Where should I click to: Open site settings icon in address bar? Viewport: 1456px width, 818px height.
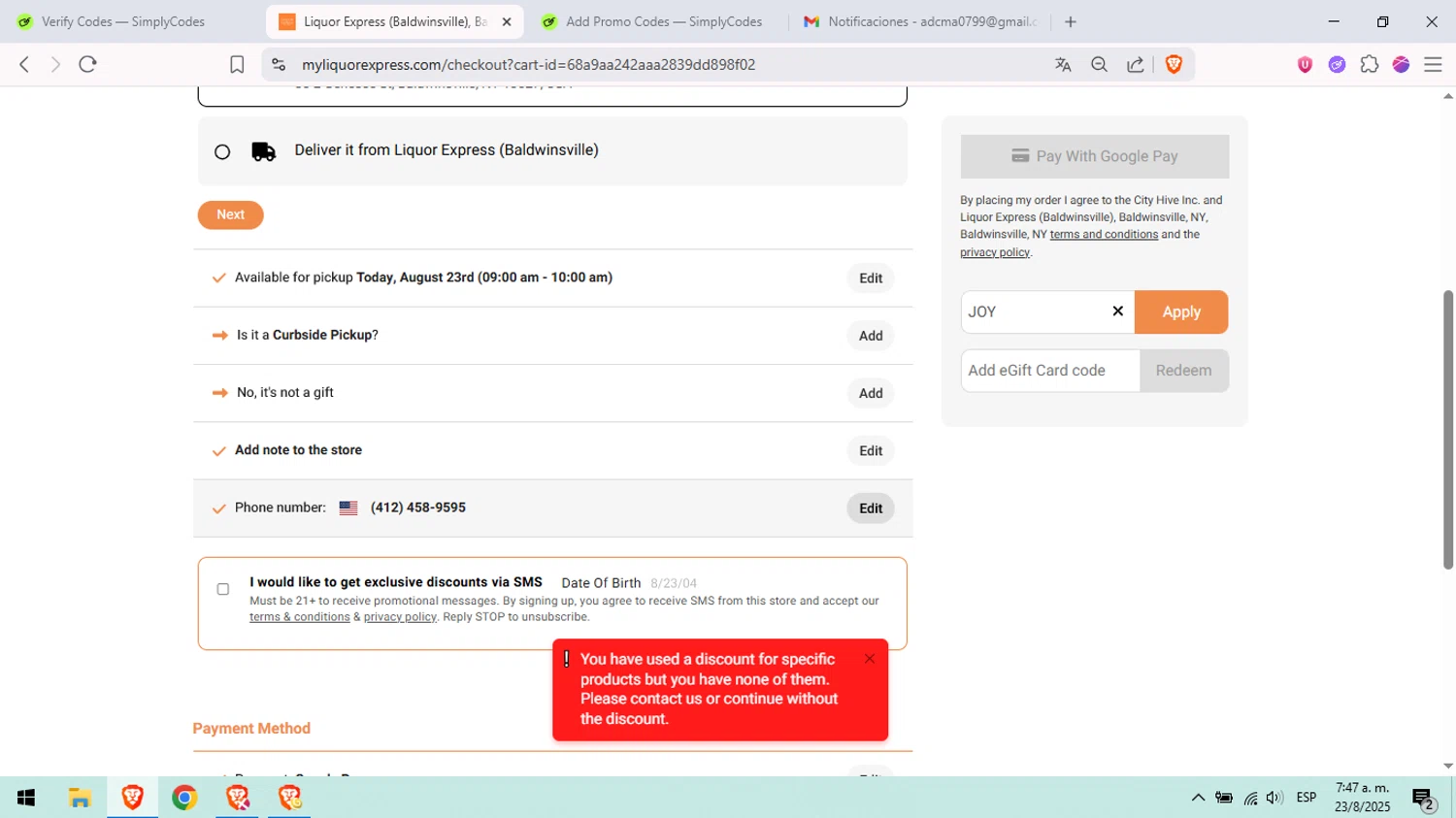279,64
